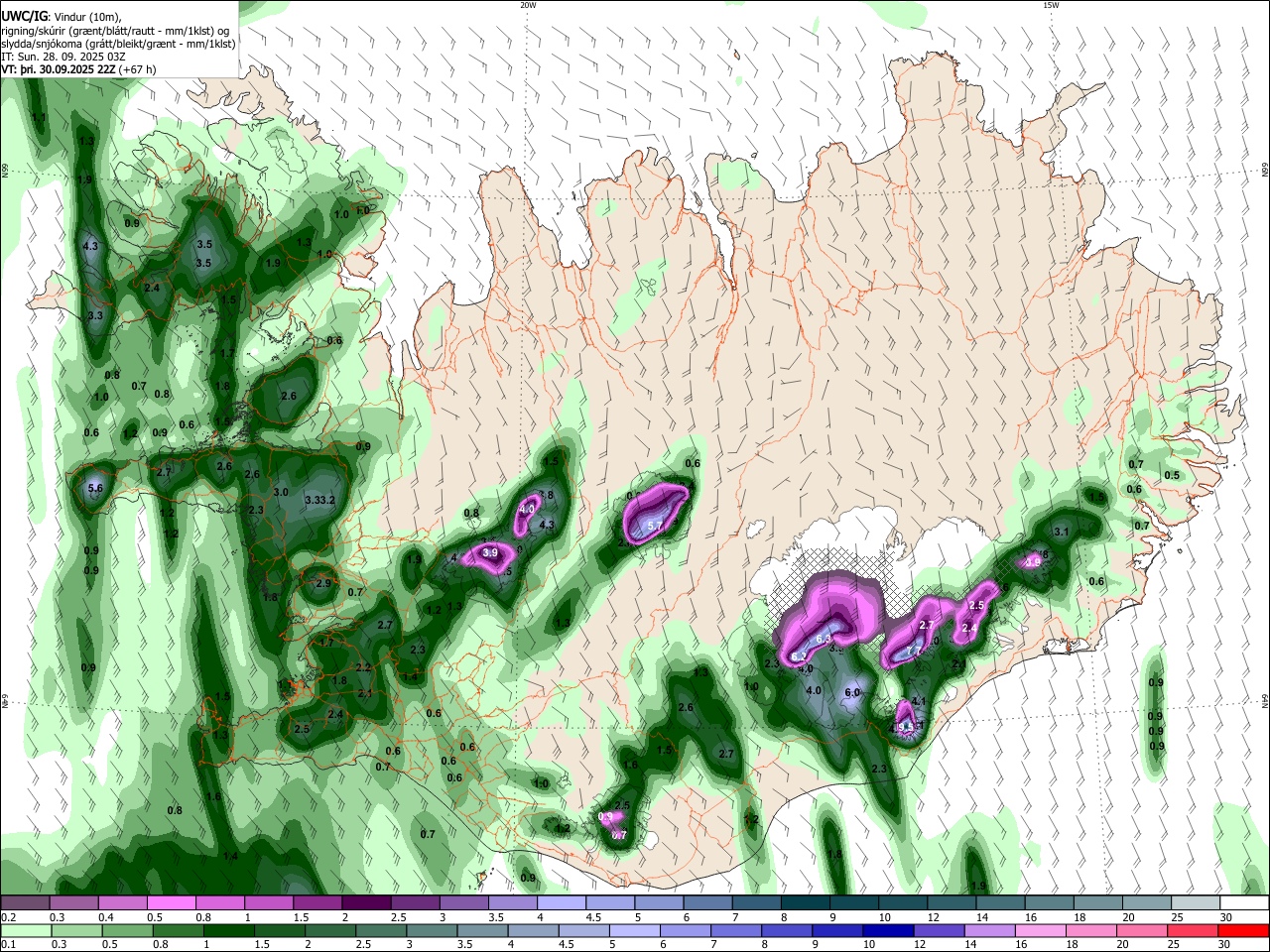
Task: Click the 'slydda/snjókoma' legend description line
Action: 118,44
